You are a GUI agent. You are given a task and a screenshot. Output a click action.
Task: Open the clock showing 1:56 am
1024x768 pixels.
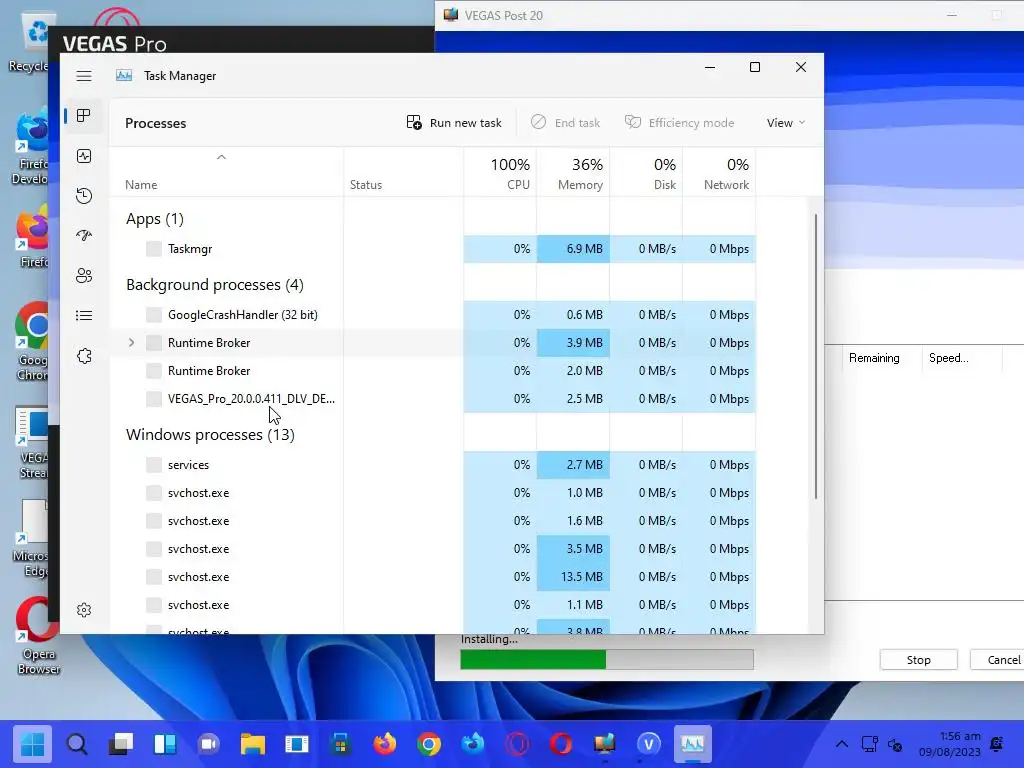tap(950, 744)
